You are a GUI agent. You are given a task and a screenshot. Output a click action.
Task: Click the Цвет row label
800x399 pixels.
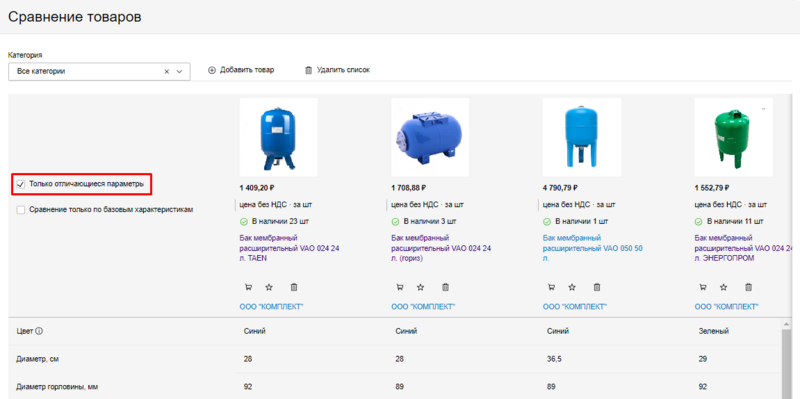pos(25,331)
